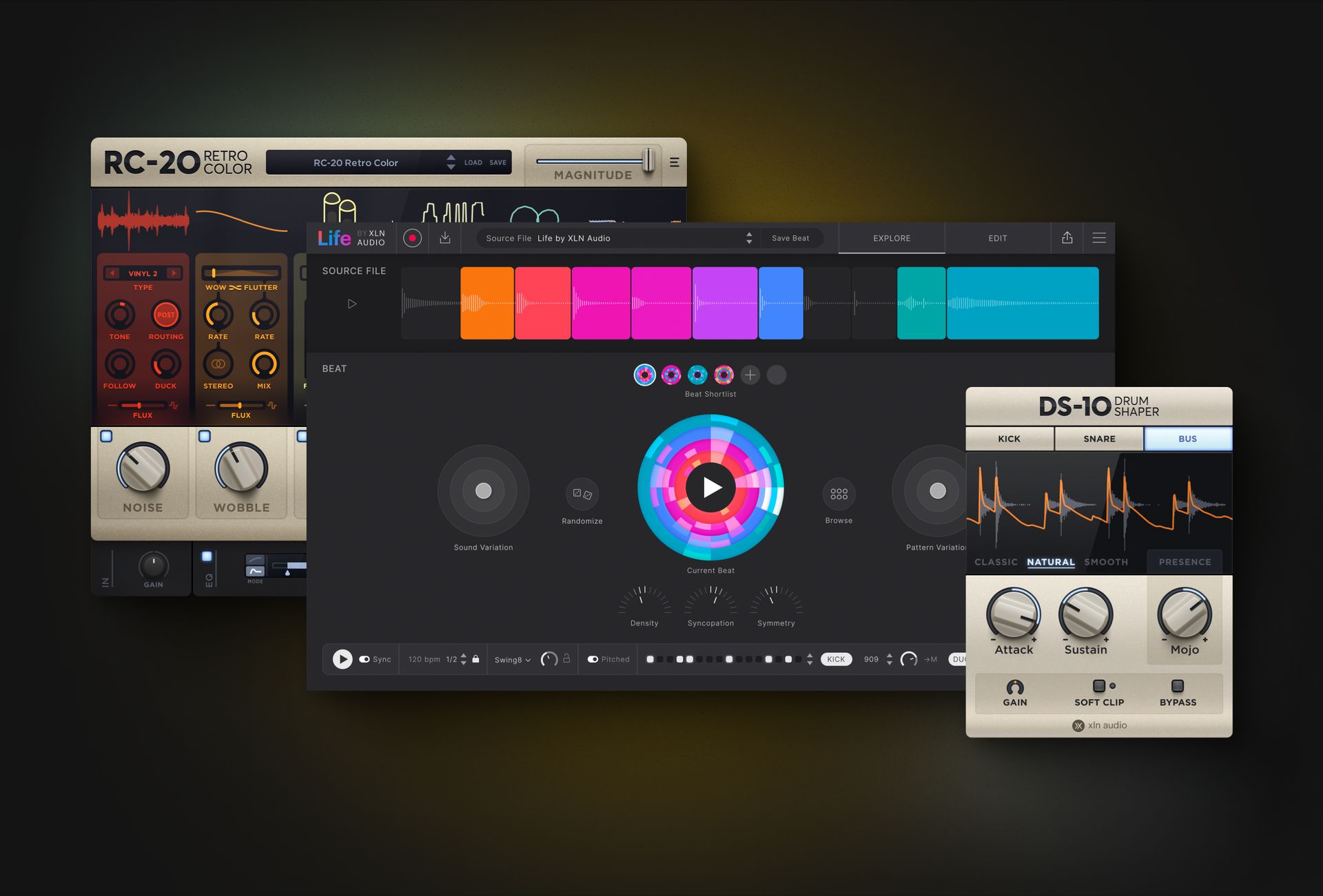The image size is (1323, 896).
Task: Select the first Beat Shortlist beat
Action: point(644,375)
